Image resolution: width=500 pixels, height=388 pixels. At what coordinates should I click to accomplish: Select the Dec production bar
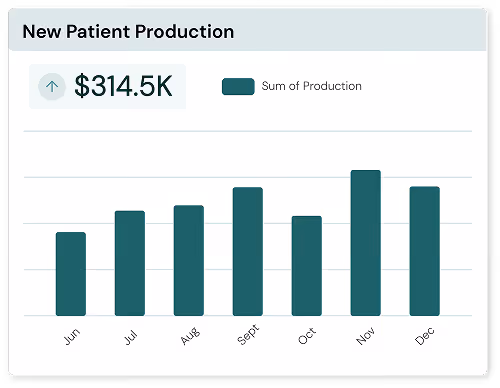425,251
